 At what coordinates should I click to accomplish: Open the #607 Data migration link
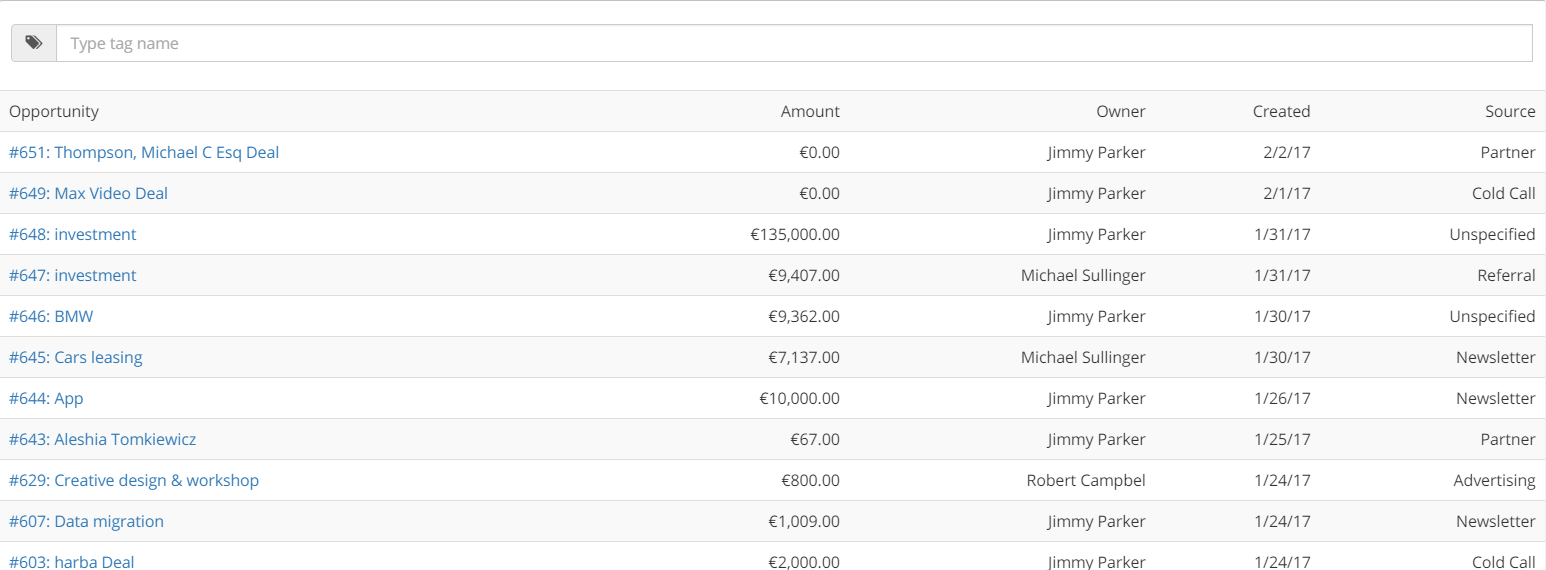(x=86, y=521)
